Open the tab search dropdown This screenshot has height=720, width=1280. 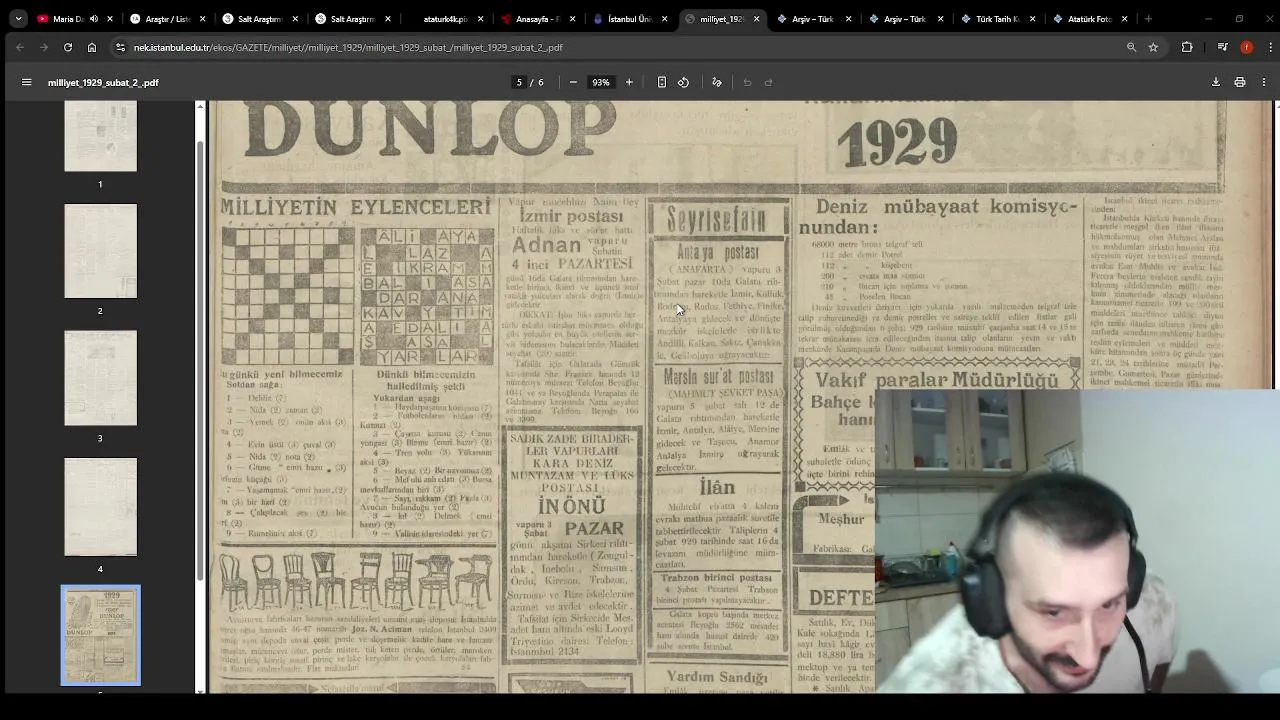[18, 18]
